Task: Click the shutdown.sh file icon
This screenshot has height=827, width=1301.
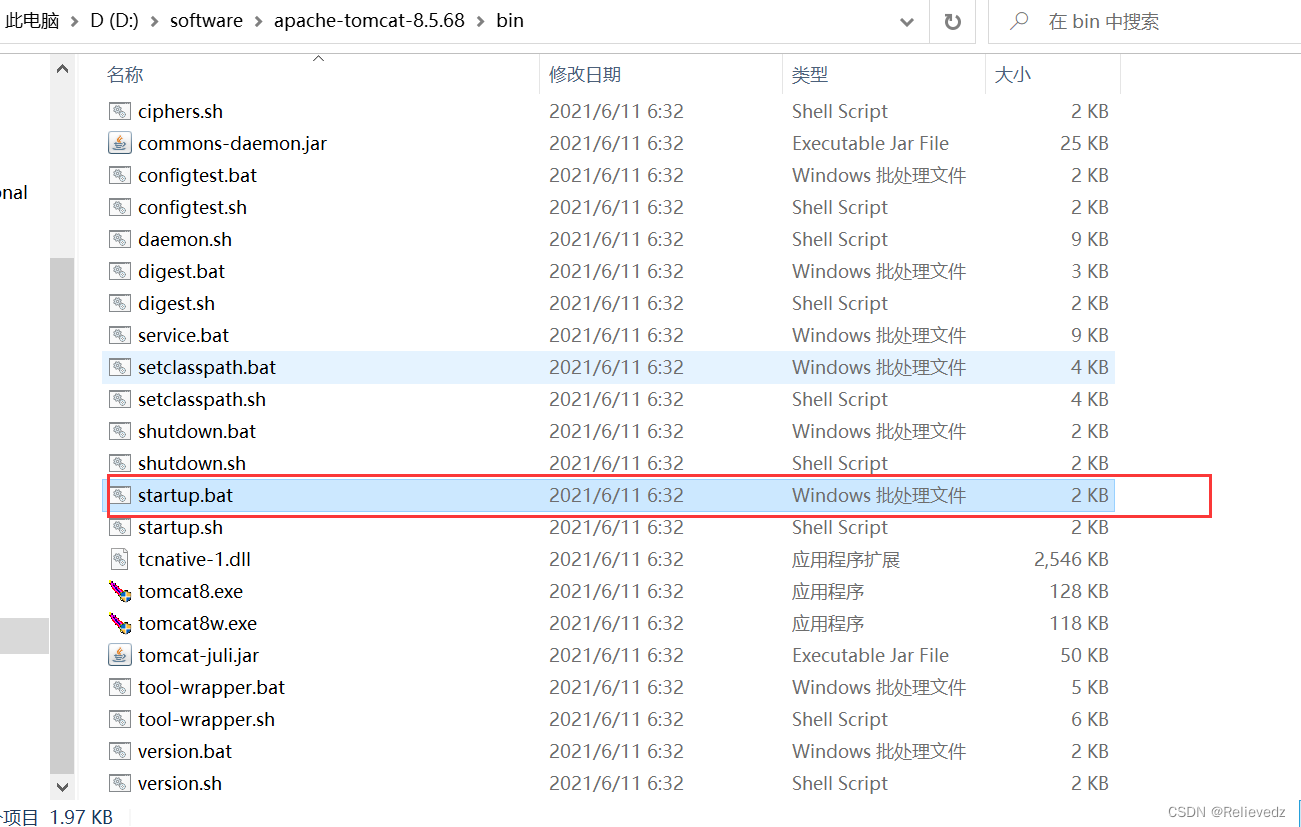Action: [120, 464]
